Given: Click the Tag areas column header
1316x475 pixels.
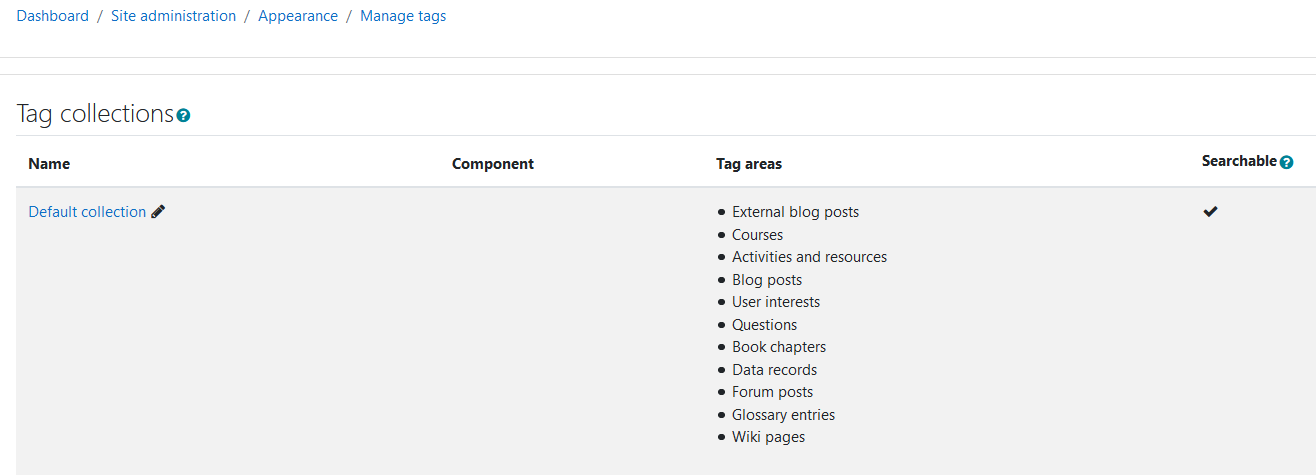Looking at the screenshot, I should pos(749,164).
